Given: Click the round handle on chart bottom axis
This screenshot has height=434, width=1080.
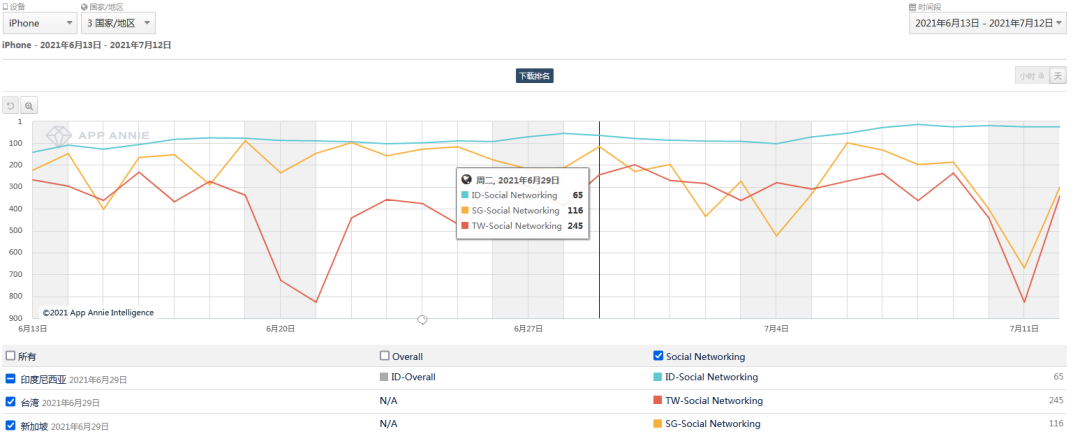Looking at the screenshot, I should [x=422, y=319].
